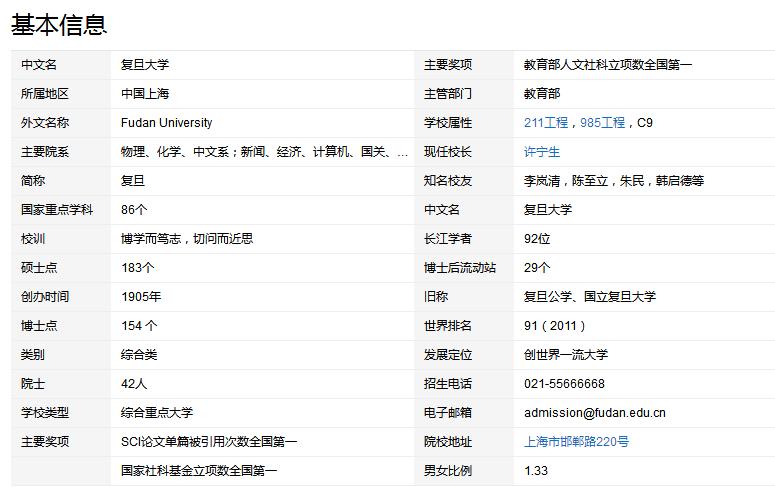Screen dimensions: 775x487
Task: Select the value 42人
Action: (x=134, y=384)
